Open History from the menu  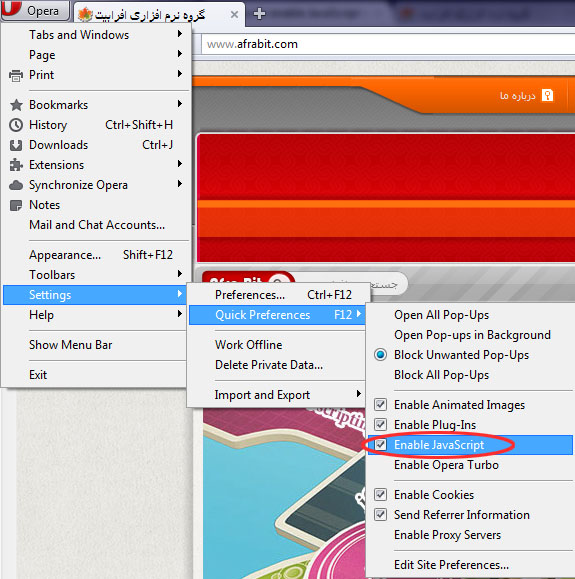(x=96, y=125)
